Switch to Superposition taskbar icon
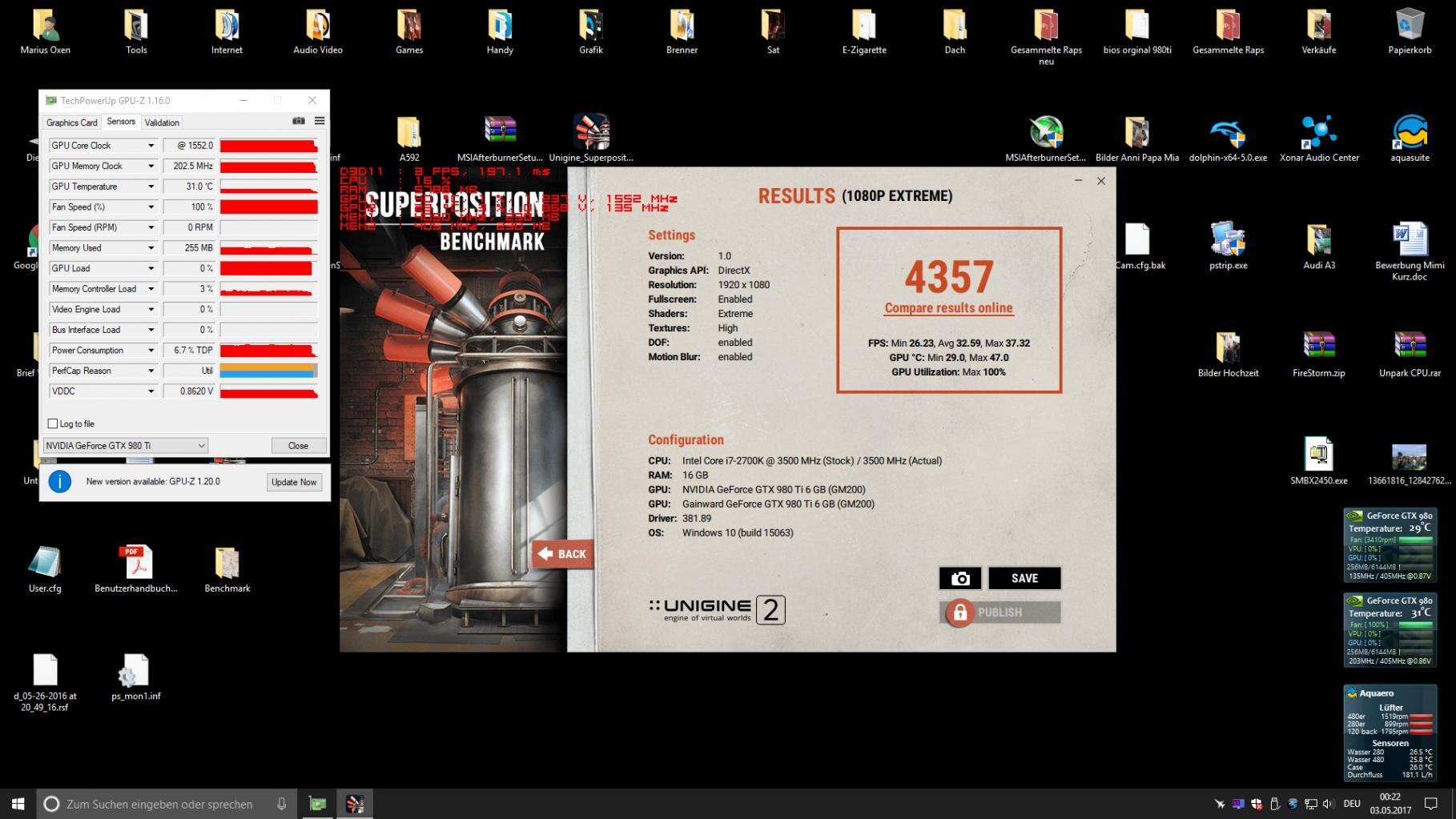Viewport: 1456px width, 819px height. (x=355, y=803)
